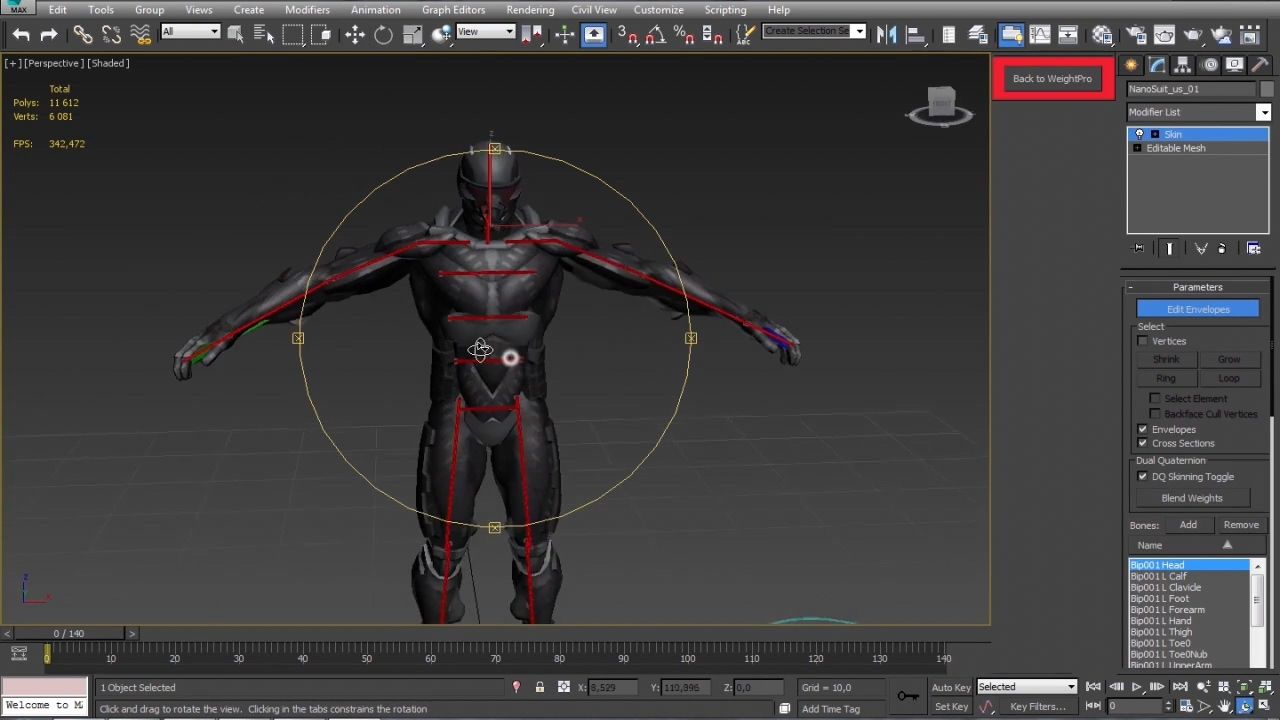Click the Undo arrow icon
Viewport: 1280px width, 720px height.
[21, 35]
